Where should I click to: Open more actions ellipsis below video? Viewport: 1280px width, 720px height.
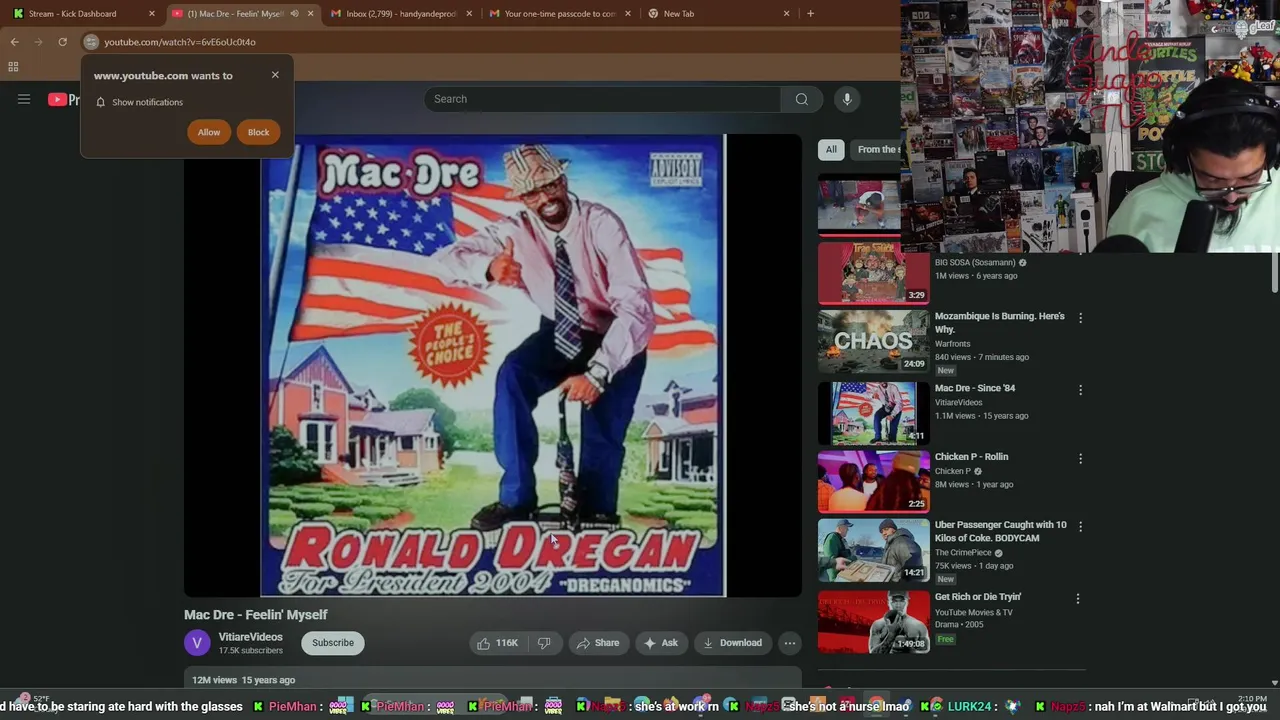[x=790, y=643]
